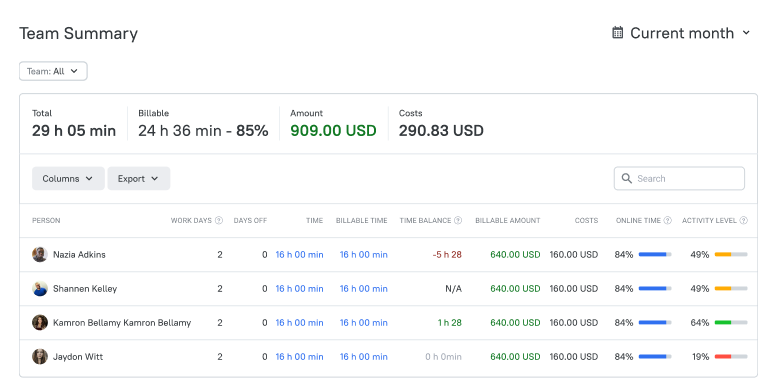Click the 909.00 USD Amount total
This screenshot has width=776, height=392.
[x=333, y=131]
